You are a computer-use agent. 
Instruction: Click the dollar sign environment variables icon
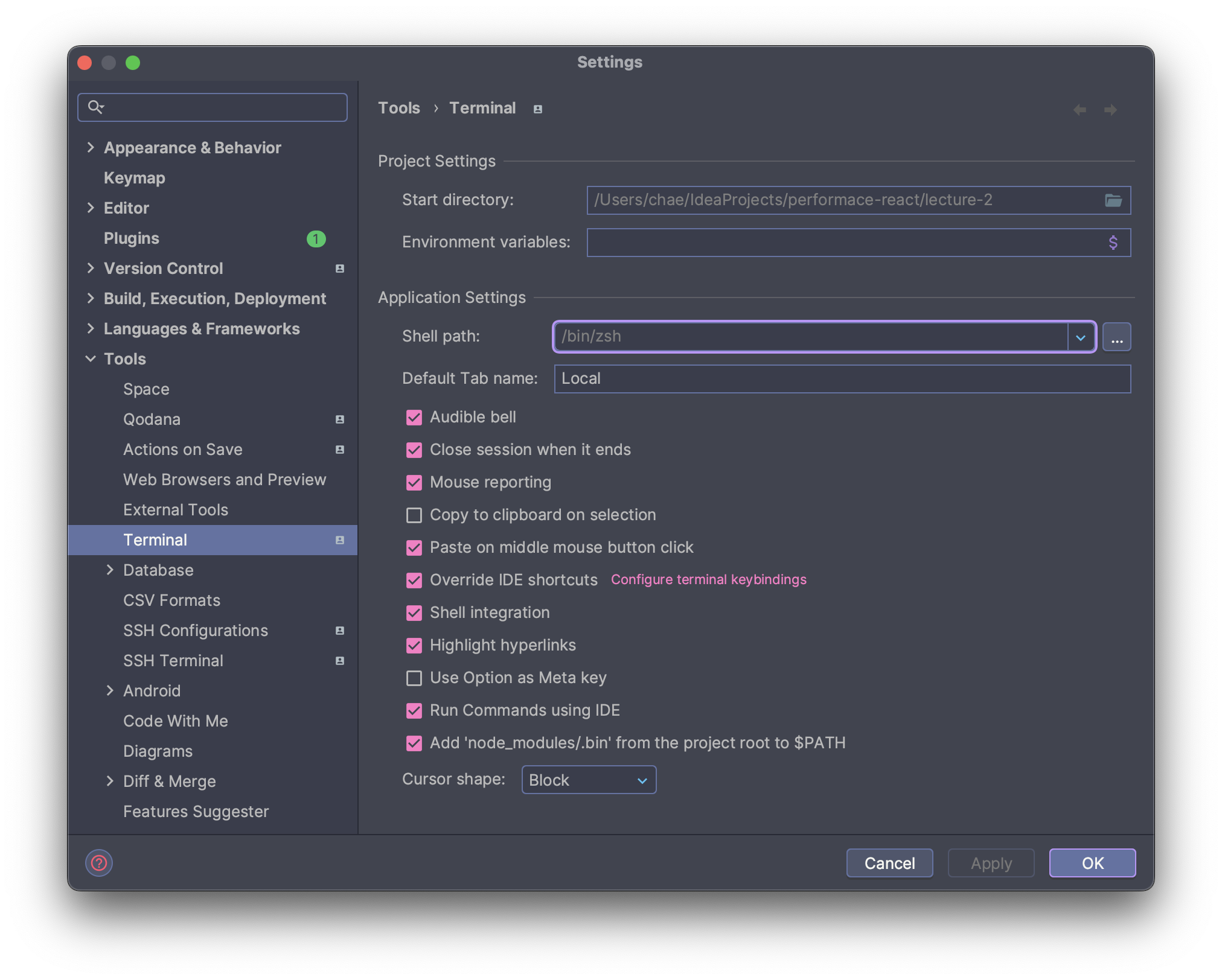1113,243
